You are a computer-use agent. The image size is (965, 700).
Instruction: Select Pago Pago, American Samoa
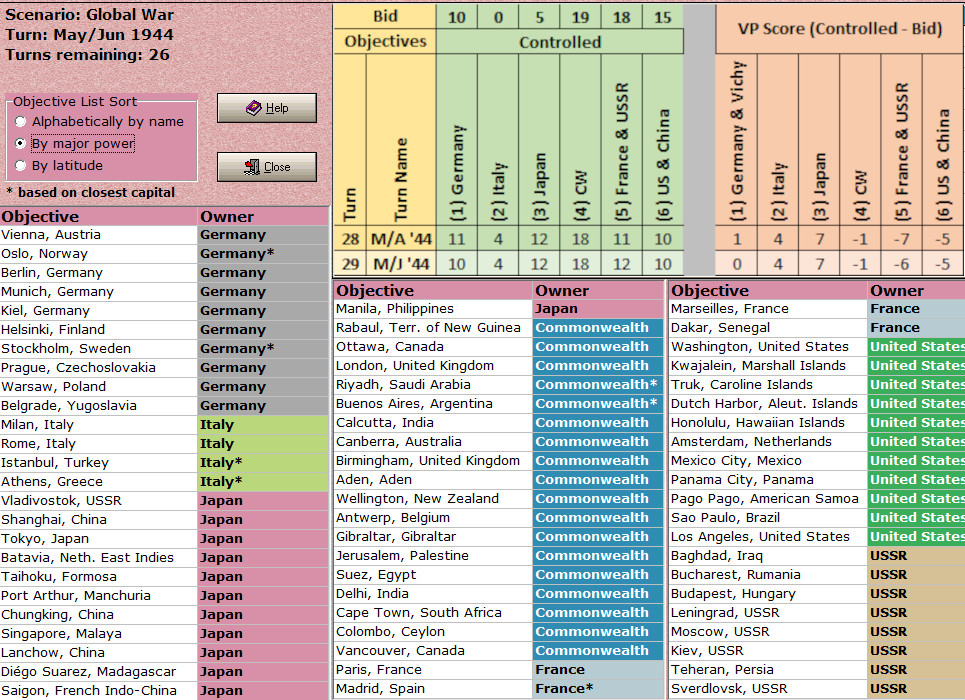point(767,499)
